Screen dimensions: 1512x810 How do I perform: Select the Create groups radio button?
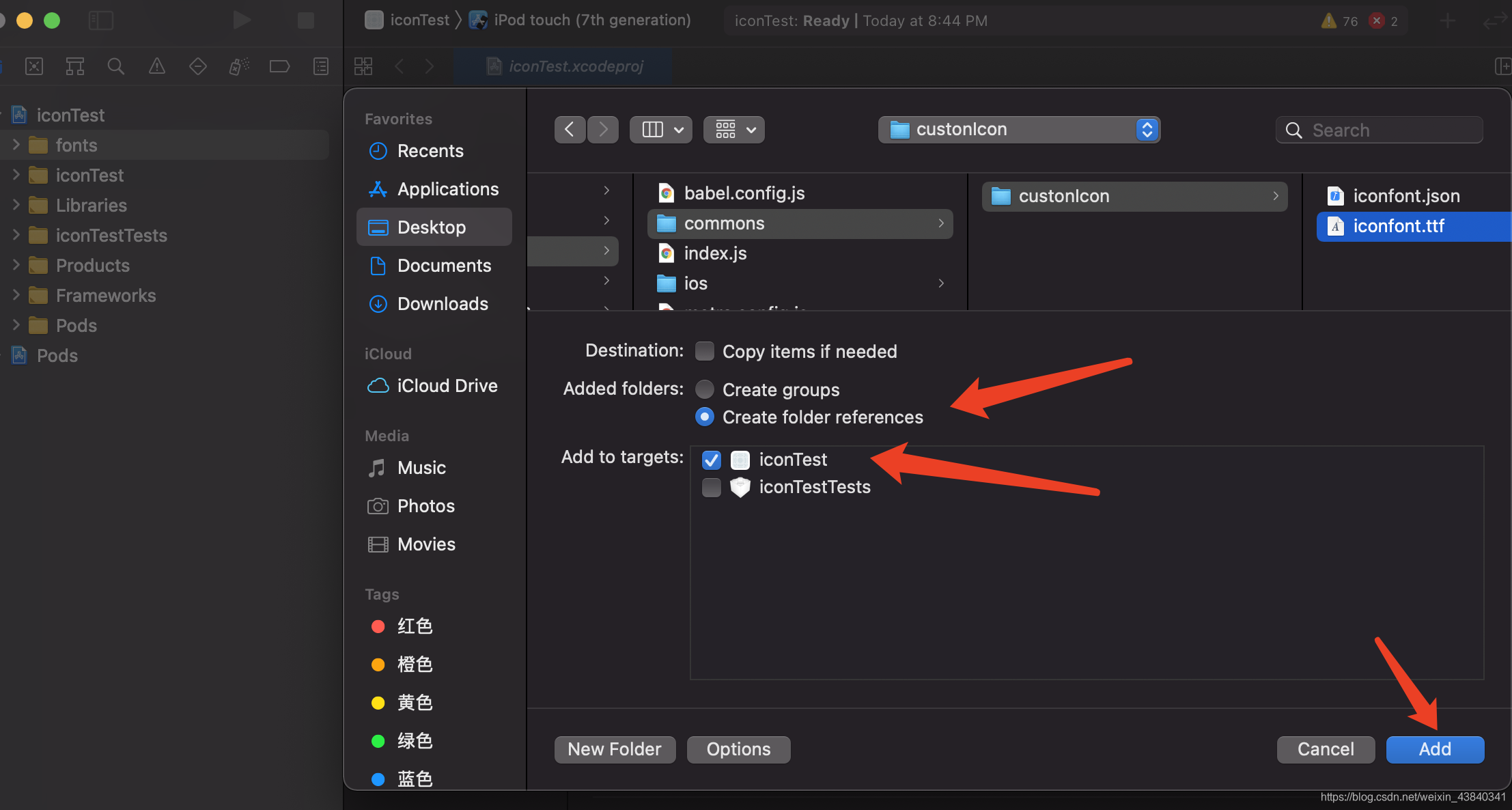[x=705, y=389]
